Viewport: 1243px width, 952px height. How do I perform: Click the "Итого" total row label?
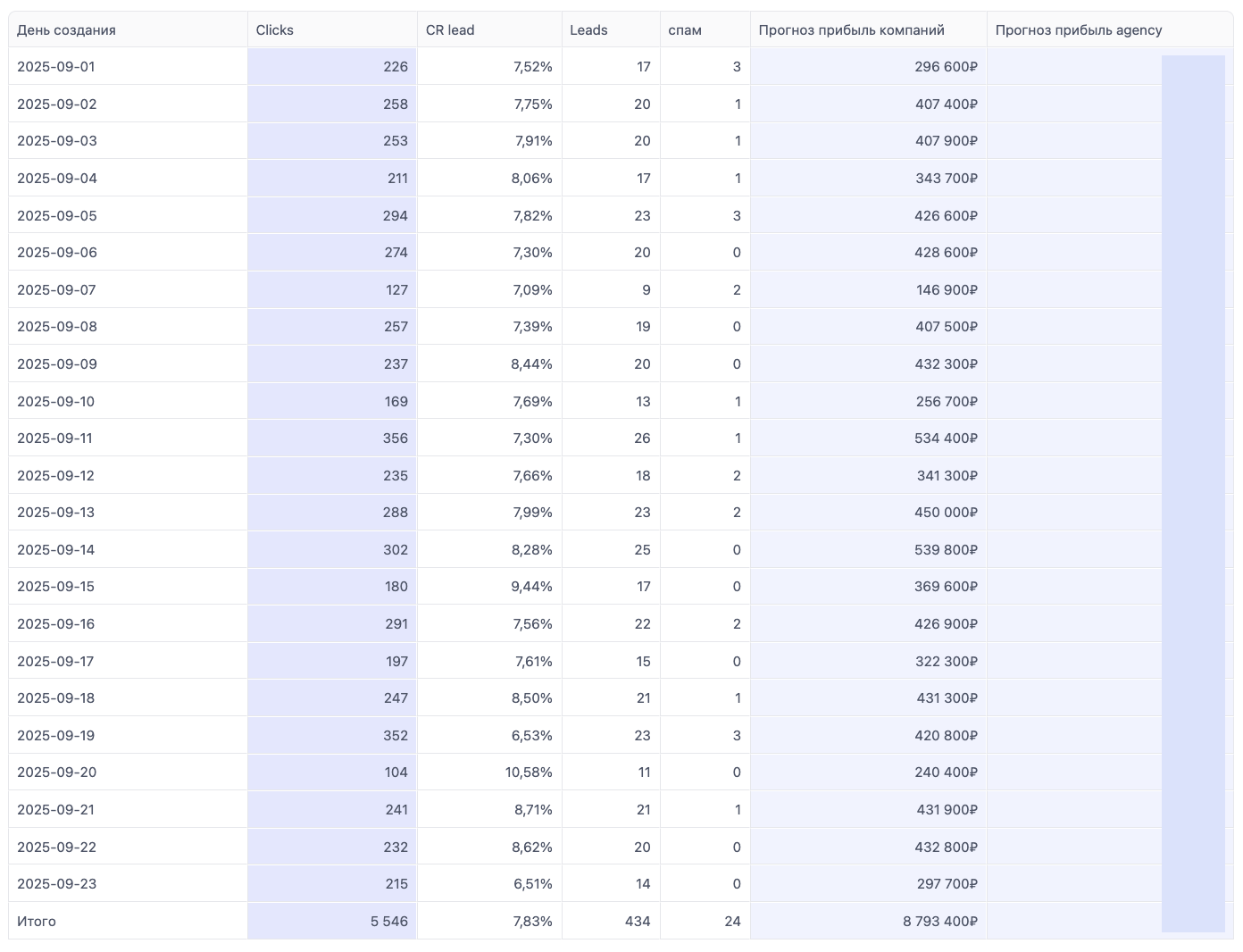37,922
